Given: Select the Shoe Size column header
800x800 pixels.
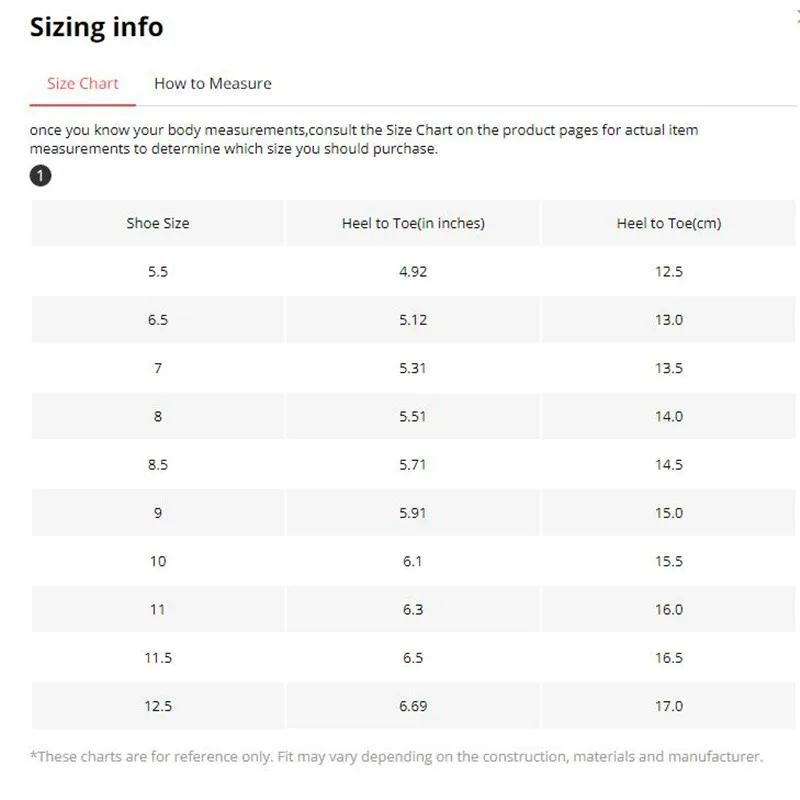Looking at the screenshot, I should pos(158,223).
